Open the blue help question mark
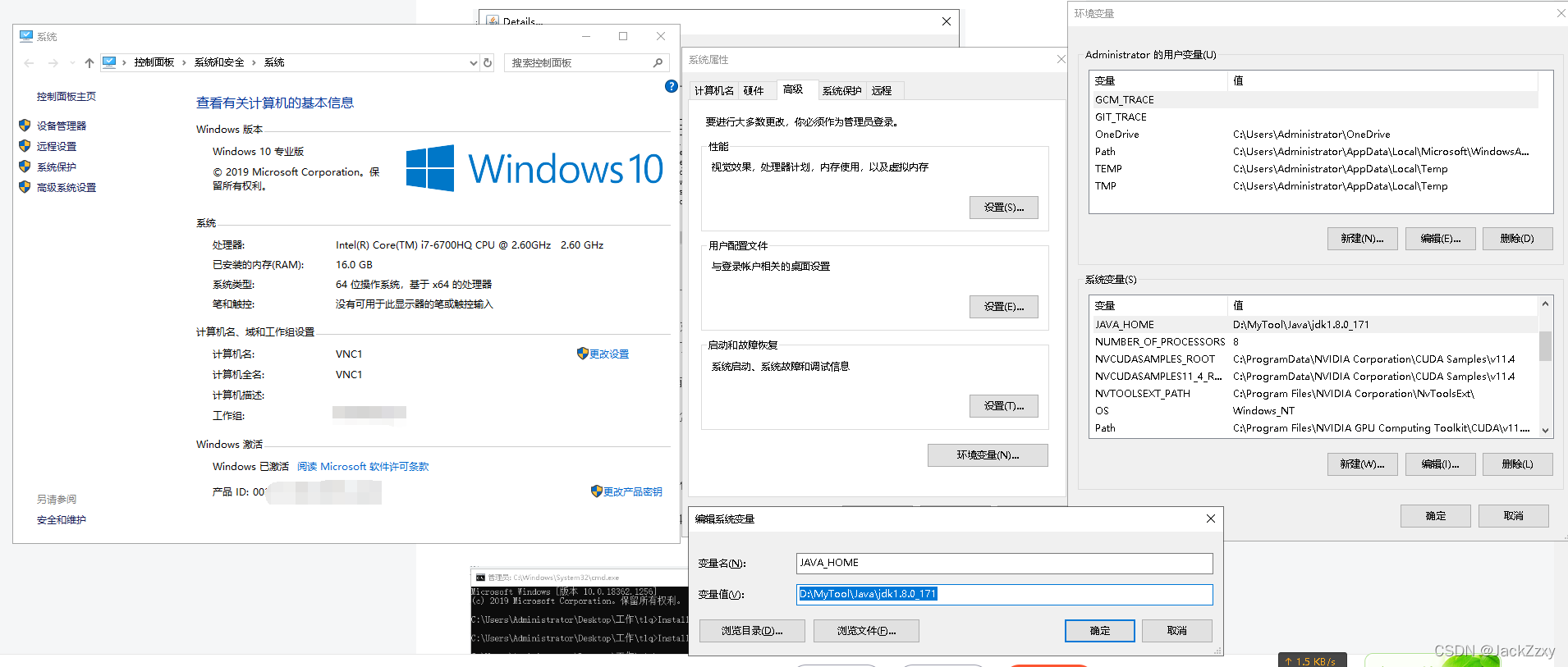 [x=672, y=86]
